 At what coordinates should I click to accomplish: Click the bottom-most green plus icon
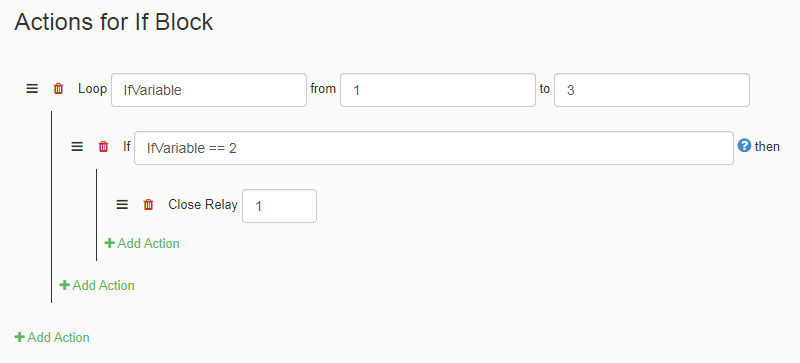point(19,337)
